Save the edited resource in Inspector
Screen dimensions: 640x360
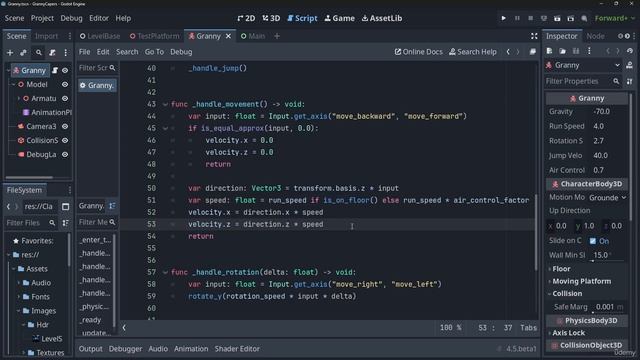pyautogui.click(x=576, y=51)
